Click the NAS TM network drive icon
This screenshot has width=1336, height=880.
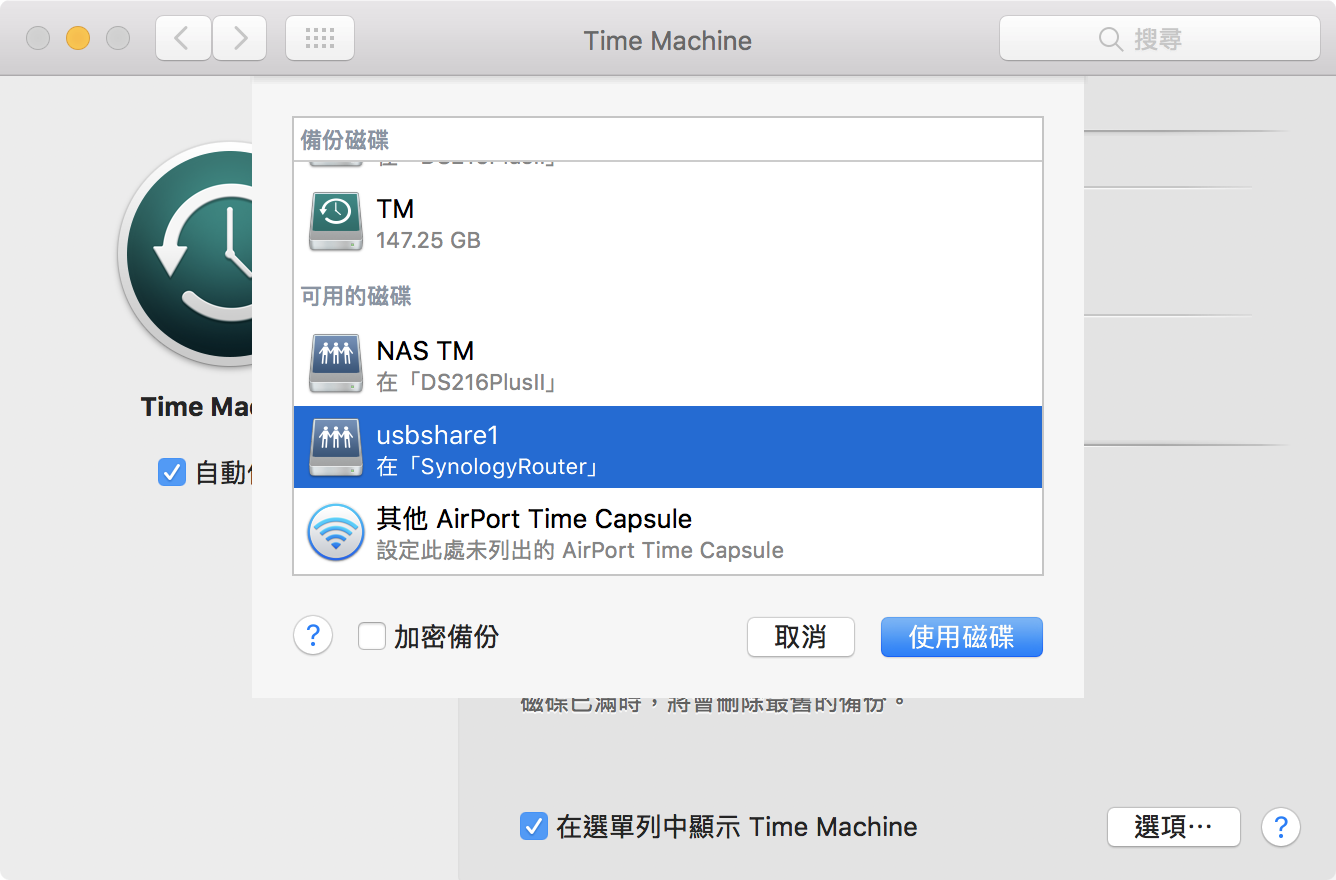pos(335,365)
